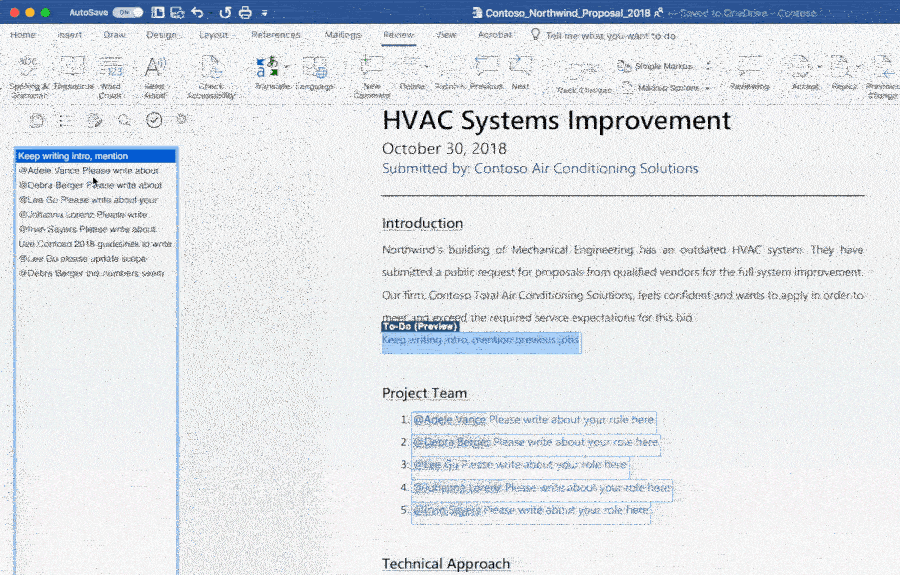Go to Next comment

[521, 72]
